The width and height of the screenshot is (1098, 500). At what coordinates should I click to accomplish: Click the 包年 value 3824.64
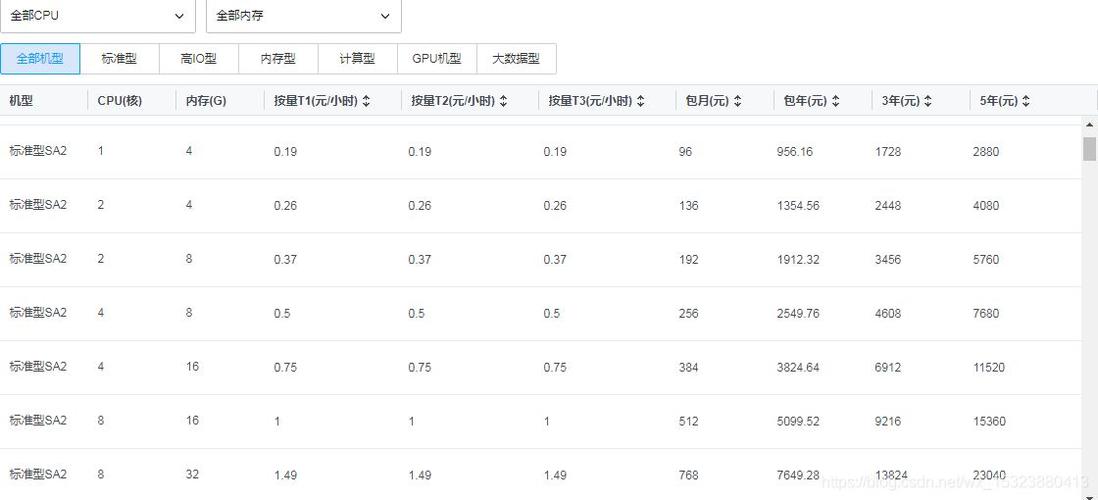tap(798, 368)
